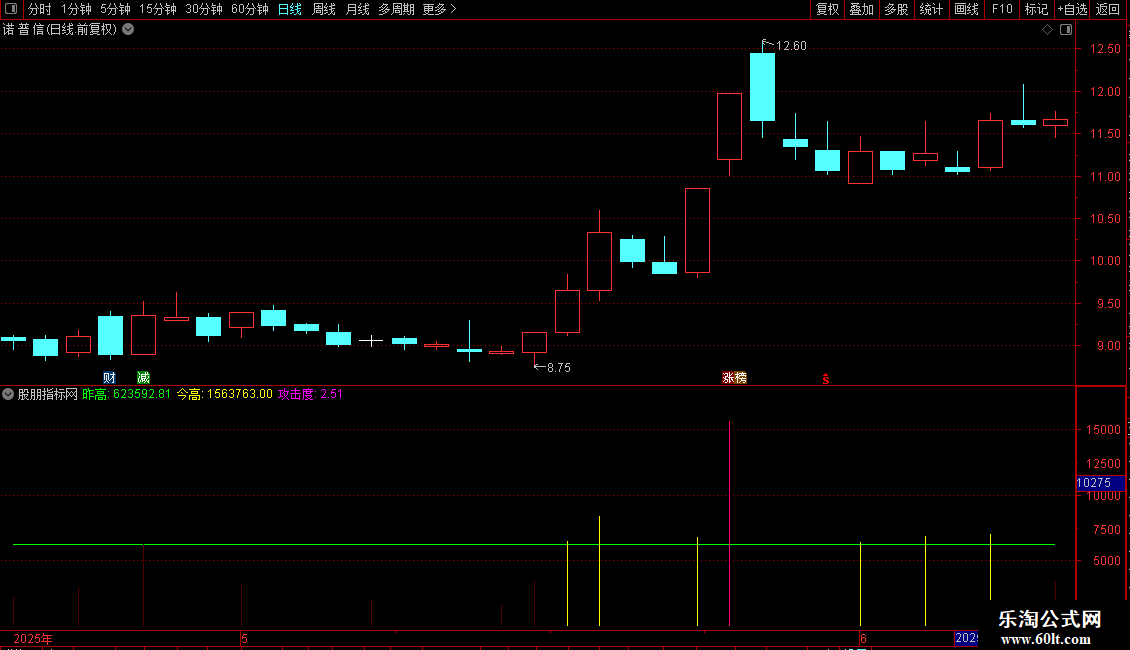1130x650 pixels.
Task: Click the 9.00 price axis label
Action: click(x=1108, y=346)
